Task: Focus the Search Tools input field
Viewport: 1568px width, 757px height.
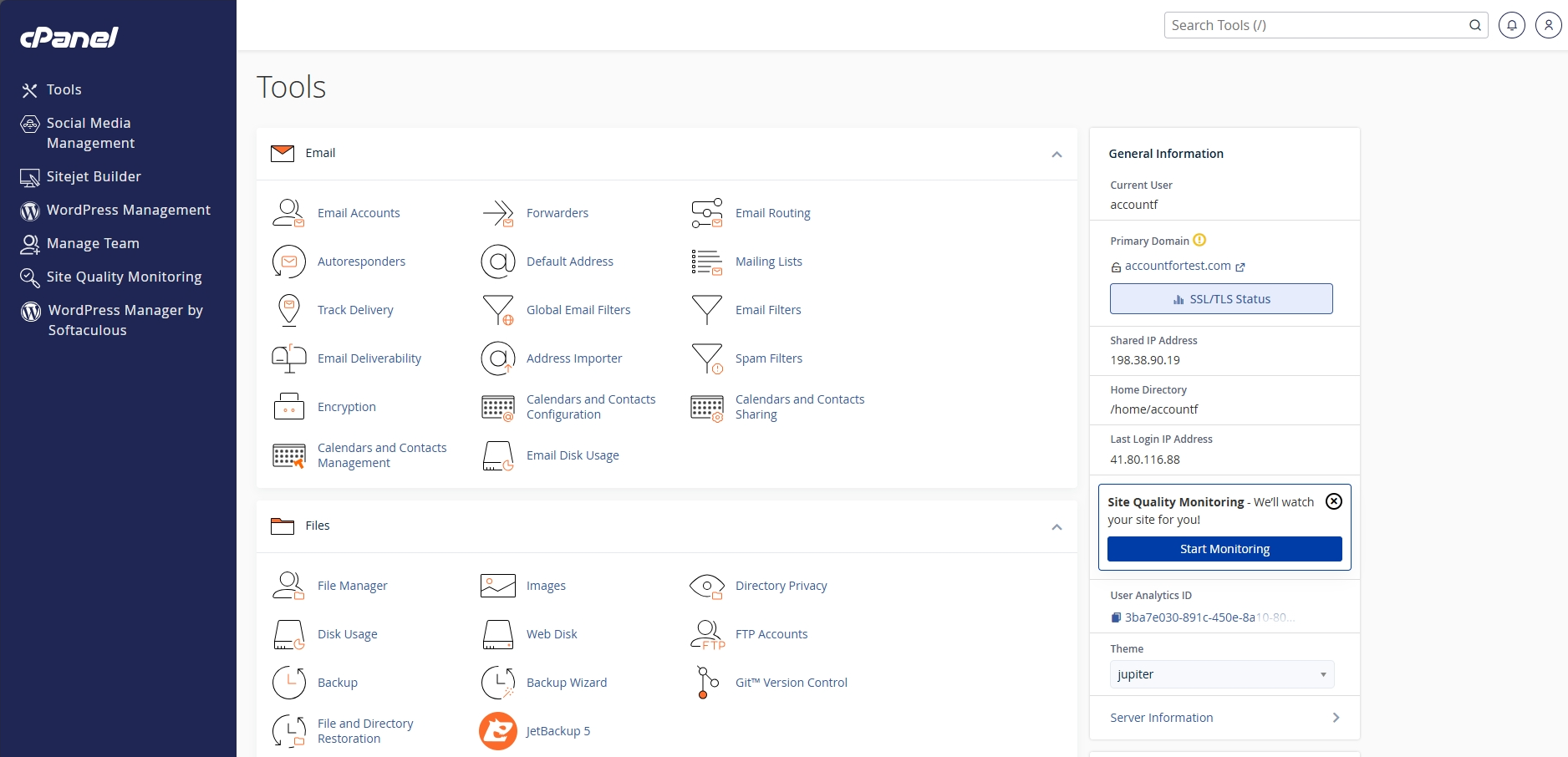Action: pos(1316,25)
